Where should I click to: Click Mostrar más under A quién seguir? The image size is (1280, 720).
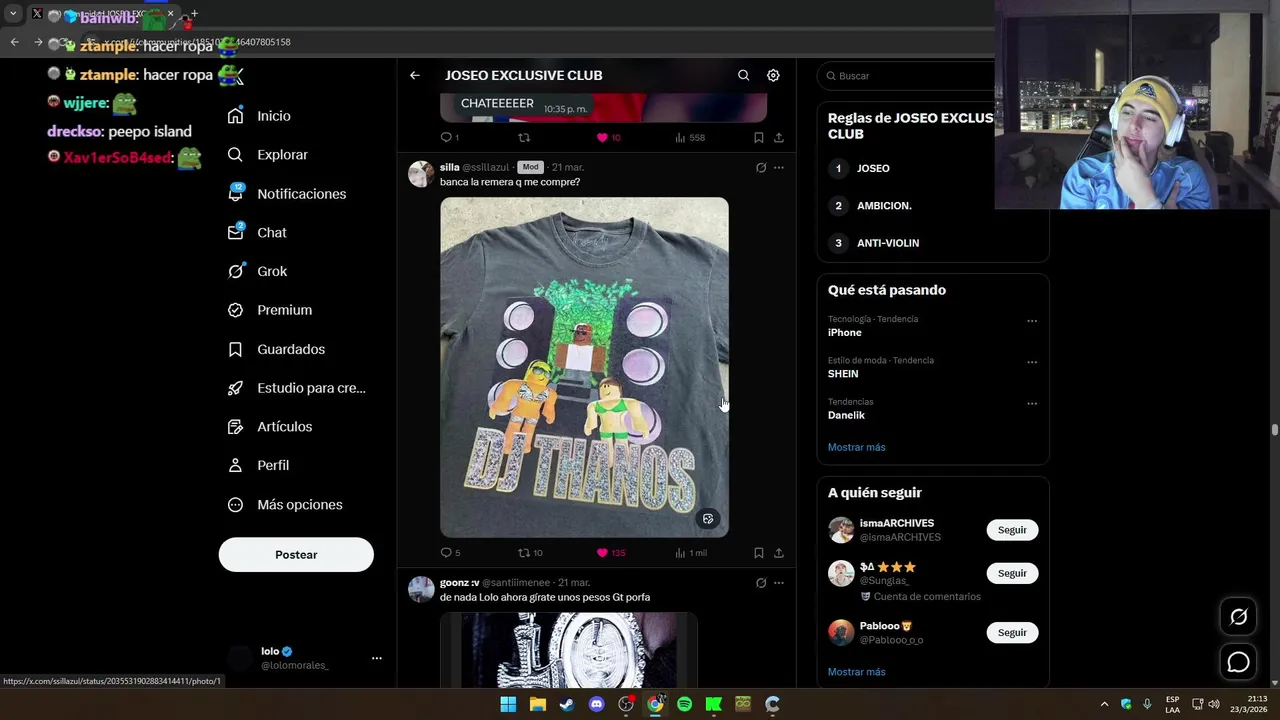[x=857, y=672]
